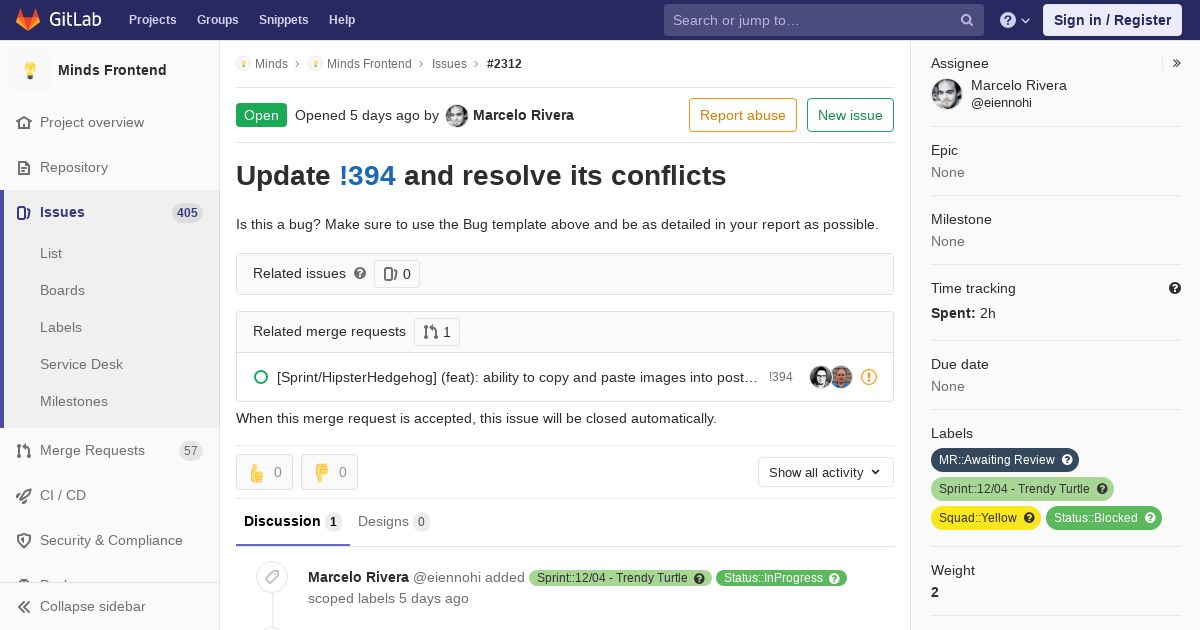Viewport: 1200px width, 630px height.
Task: Open Boards in sidebar
Action: pyautogui.click(x=62, y=290)
